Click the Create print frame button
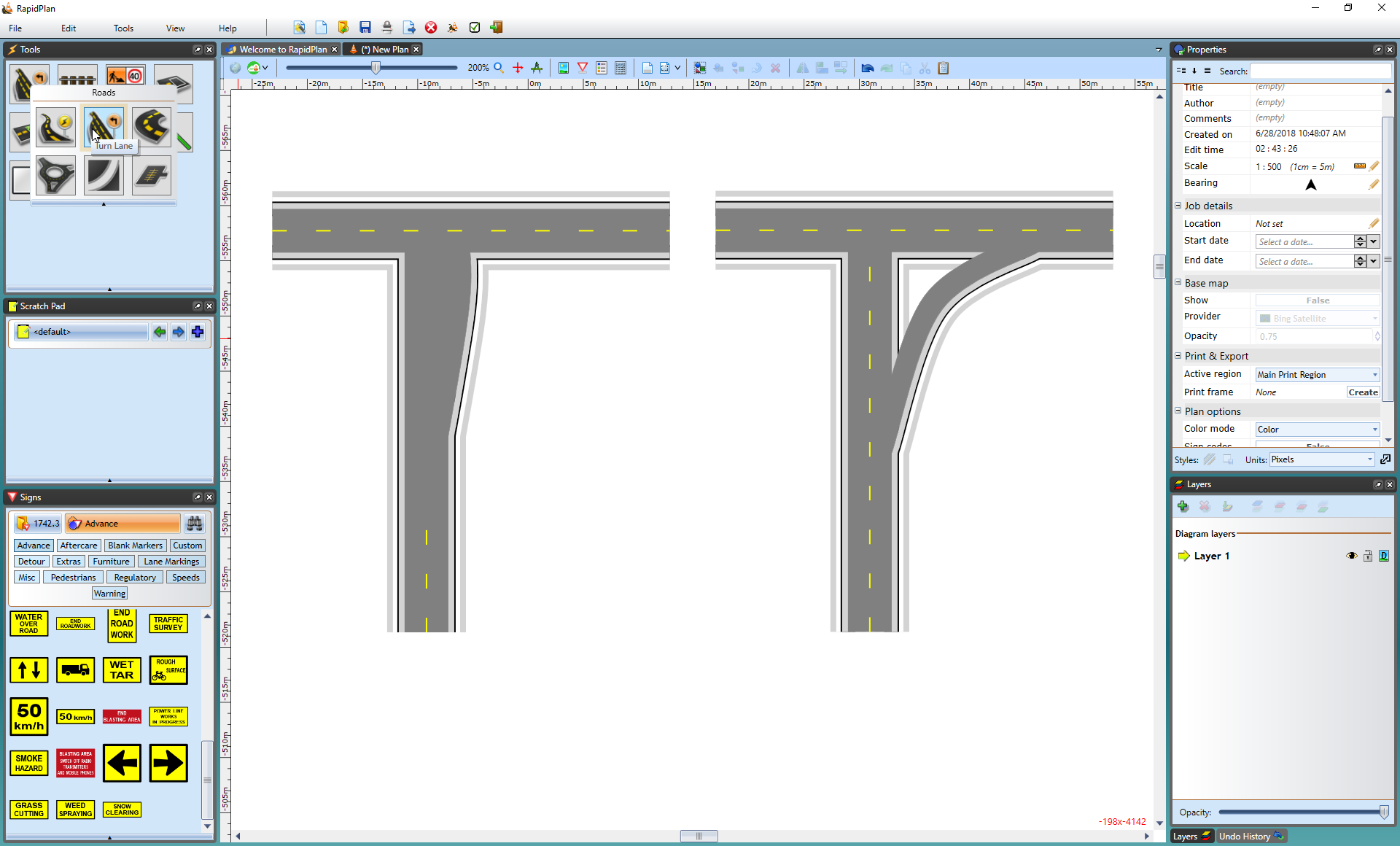Screen dimensions: 1400x846 [x=1363, y=392]
